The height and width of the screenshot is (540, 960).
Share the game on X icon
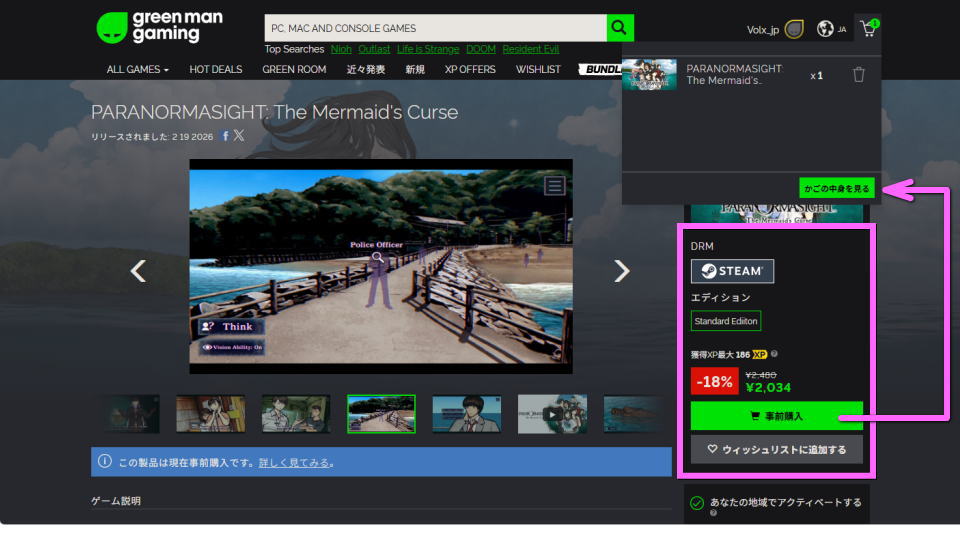[239, 136]
